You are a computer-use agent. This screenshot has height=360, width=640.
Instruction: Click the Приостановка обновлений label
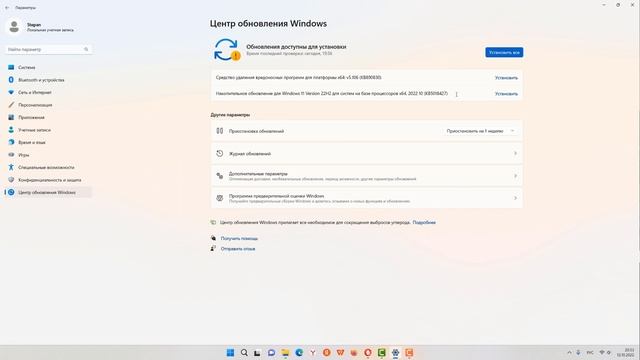click(x=256, y=131)
